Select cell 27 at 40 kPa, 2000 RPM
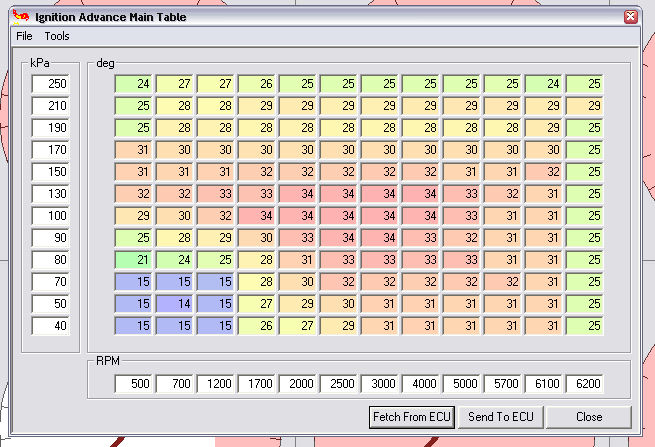This screenshot has width=655, height=447. [x=297, y=325]
